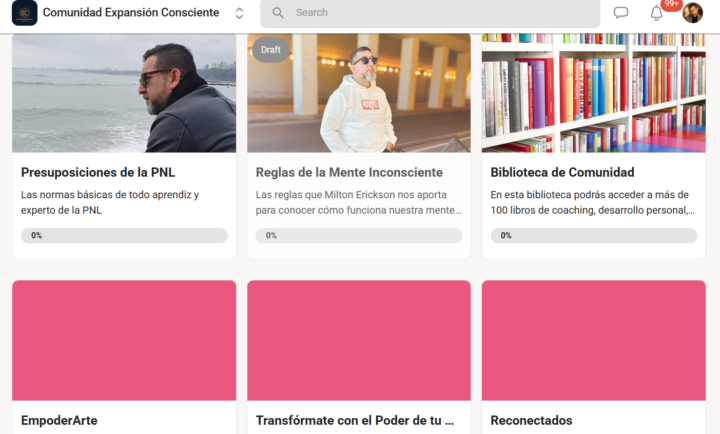Open the Reconectados pink cover
Viewport: 720px width, 434px height.
pyautogui.click(x=593, y=340)
